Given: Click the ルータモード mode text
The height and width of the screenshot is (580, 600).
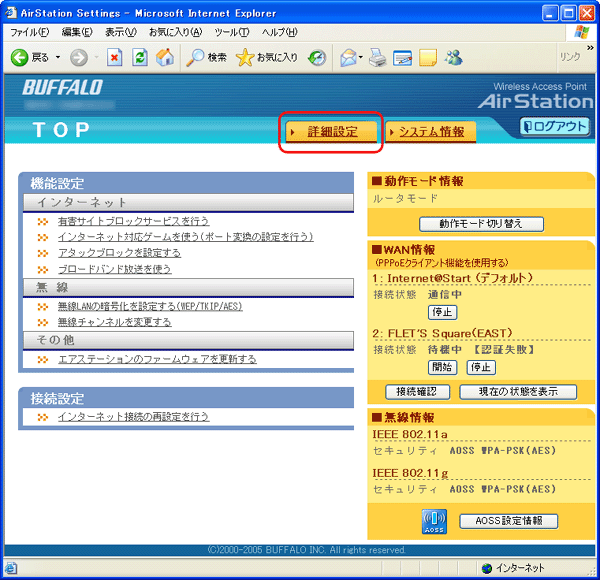Looking at the screenshot, I should pos(405,199).
